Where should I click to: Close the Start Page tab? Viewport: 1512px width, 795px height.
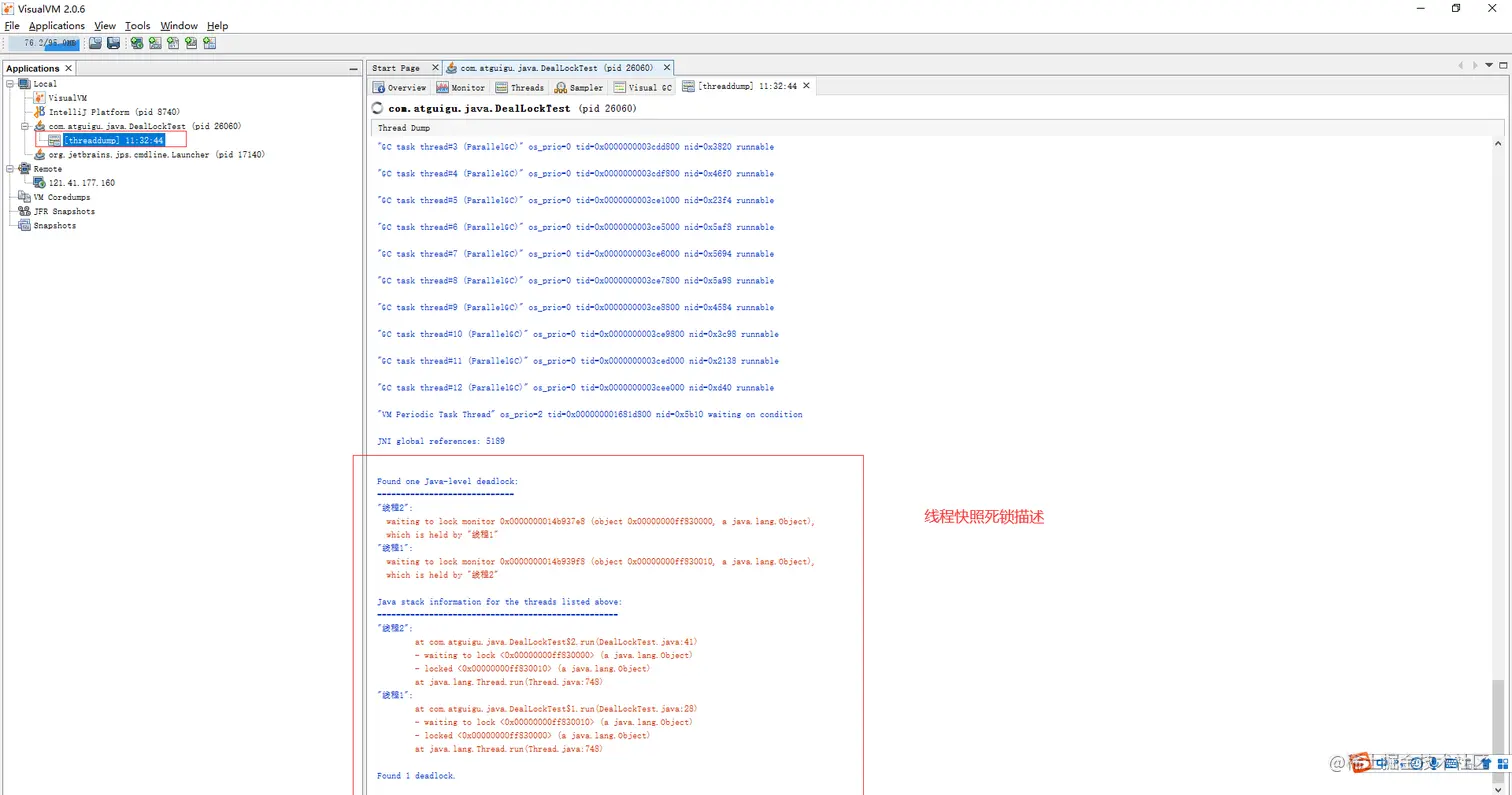pyautogui.click(x=435, y=67)
